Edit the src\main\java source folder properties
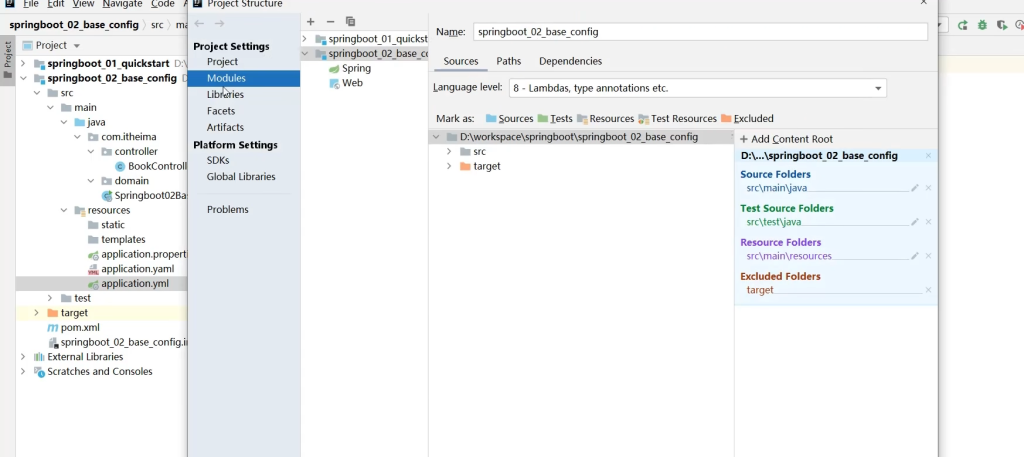 tap(914, 188)
